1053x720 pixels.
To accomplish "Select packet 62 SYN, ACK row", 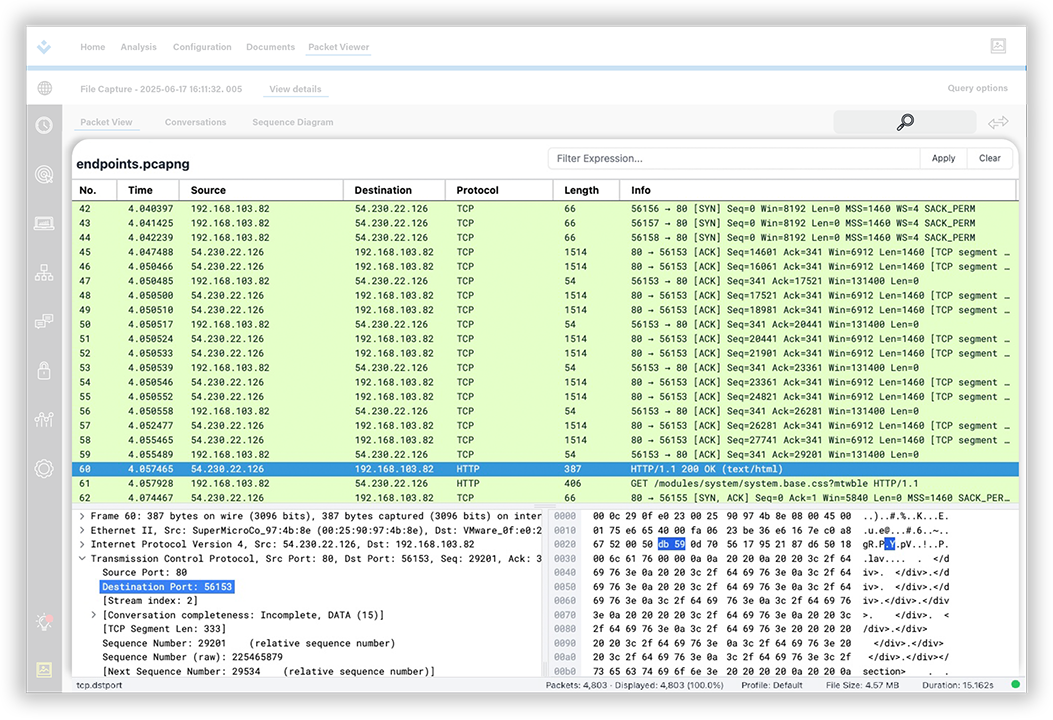I will 545,498.
